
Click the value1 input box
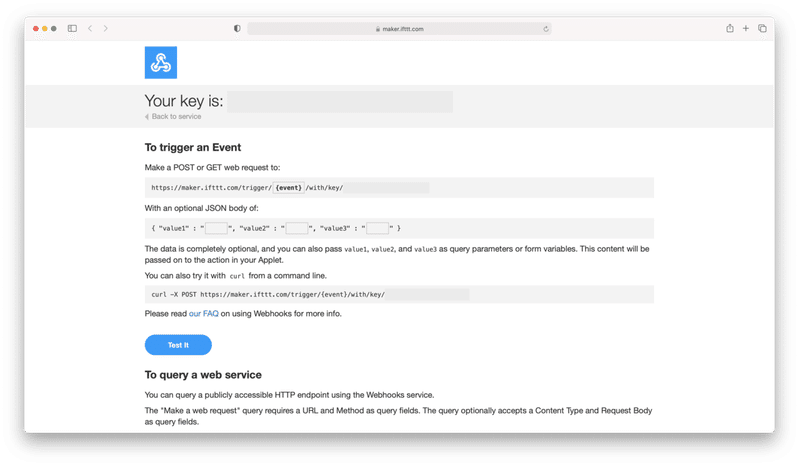(216, 228)
